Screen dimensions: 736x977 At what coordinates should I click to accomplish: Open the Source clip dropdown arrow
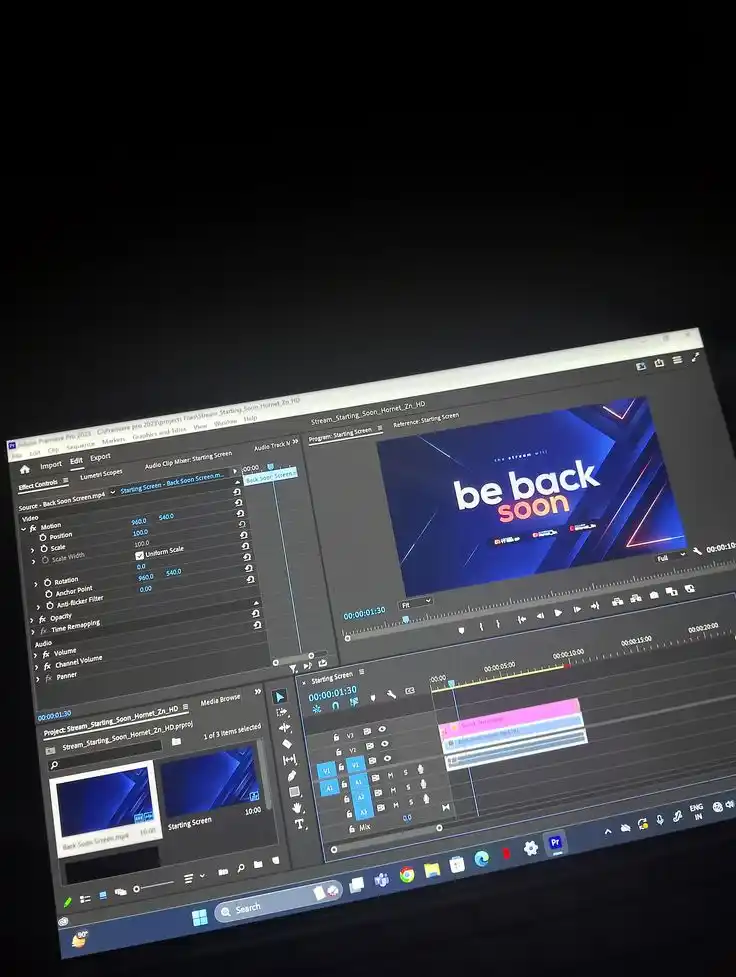pos(113,492)
